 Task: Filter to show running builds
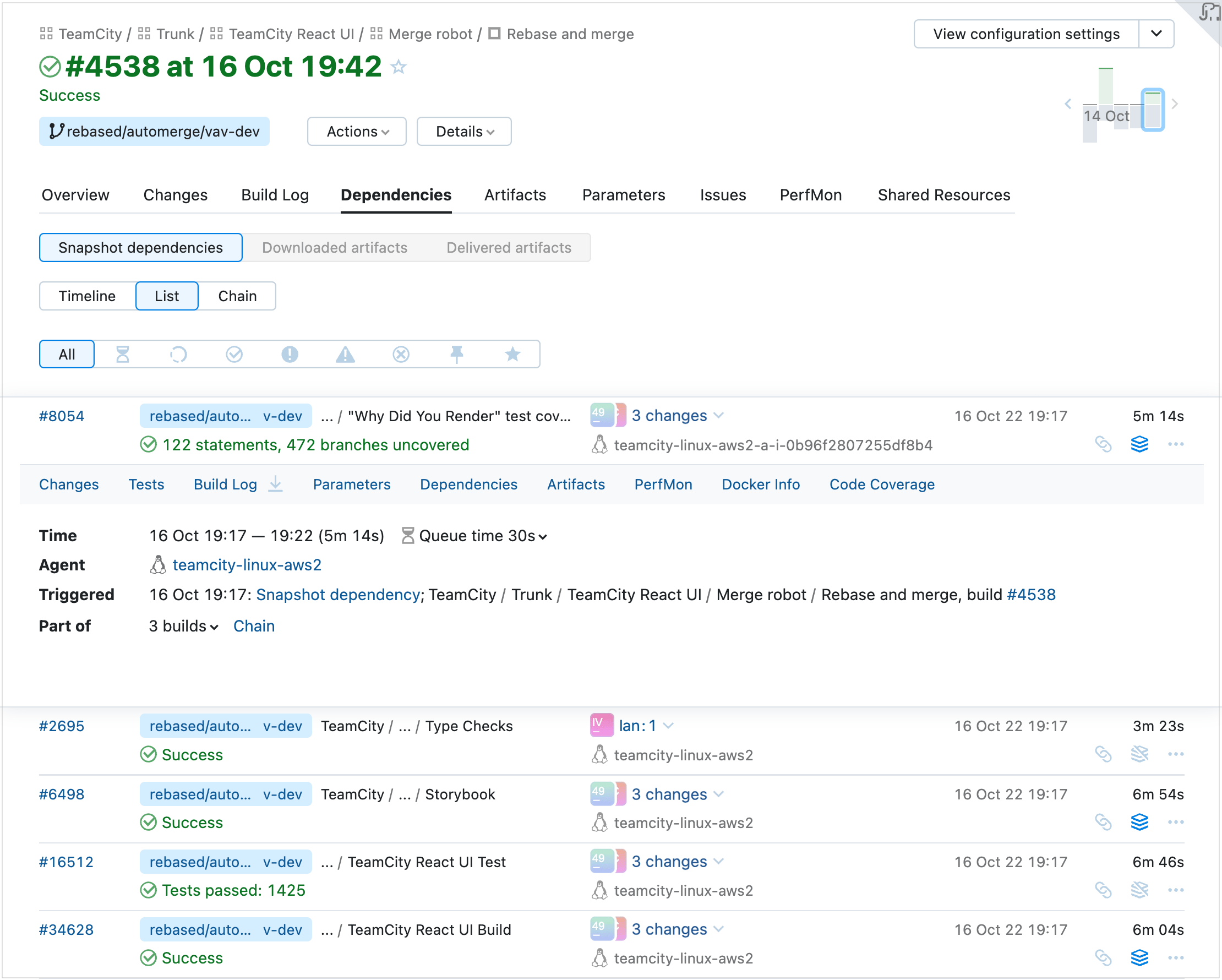178,353
